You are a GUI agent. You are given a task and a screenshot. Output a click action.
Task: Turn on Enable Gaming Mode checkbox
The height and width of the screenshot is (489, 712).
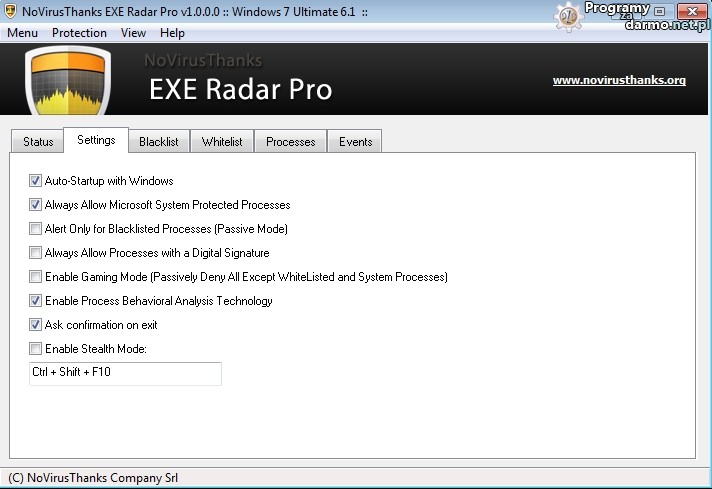pyautogui.click(x=36, y=277)
